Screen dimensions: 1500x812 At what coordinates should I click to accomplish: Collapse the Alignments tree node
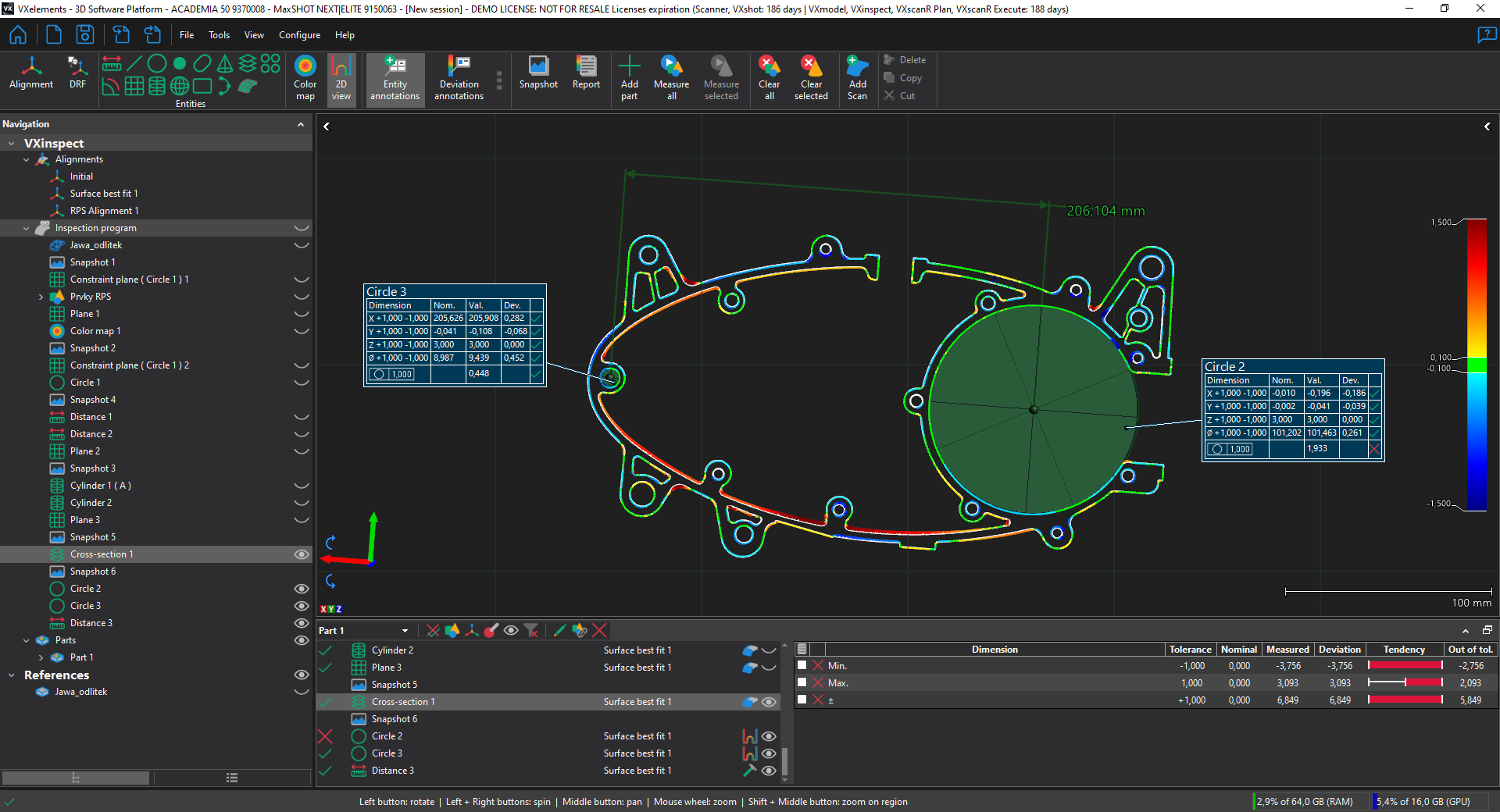(x=27, y=159)
